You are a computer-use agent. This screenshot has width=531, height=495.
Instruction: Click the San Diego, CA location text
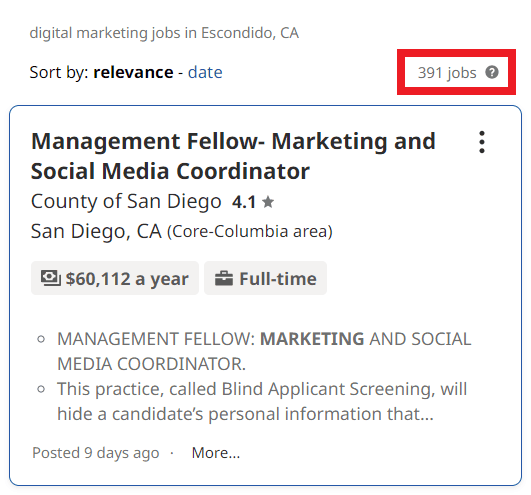(96, 232)
